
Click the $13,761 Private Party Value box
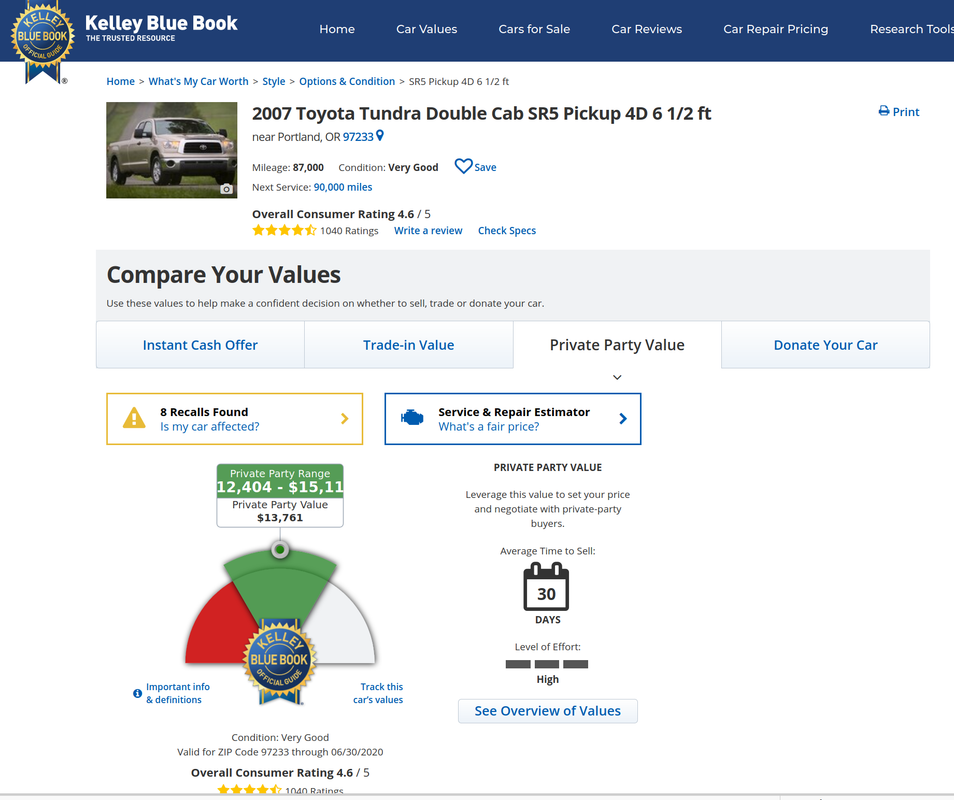click(x=280, y=512)
